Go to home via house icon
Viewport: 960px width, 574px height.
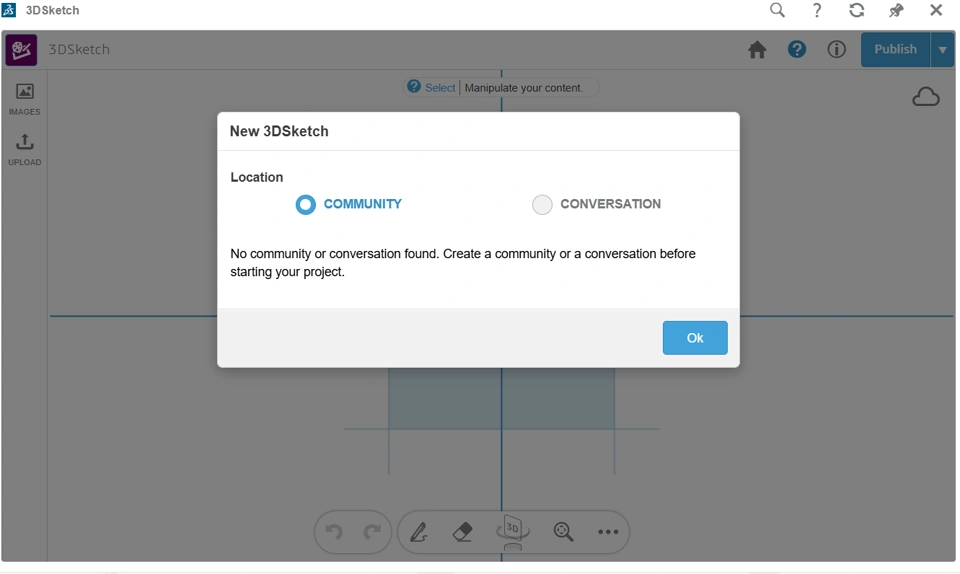coord(757,50)
